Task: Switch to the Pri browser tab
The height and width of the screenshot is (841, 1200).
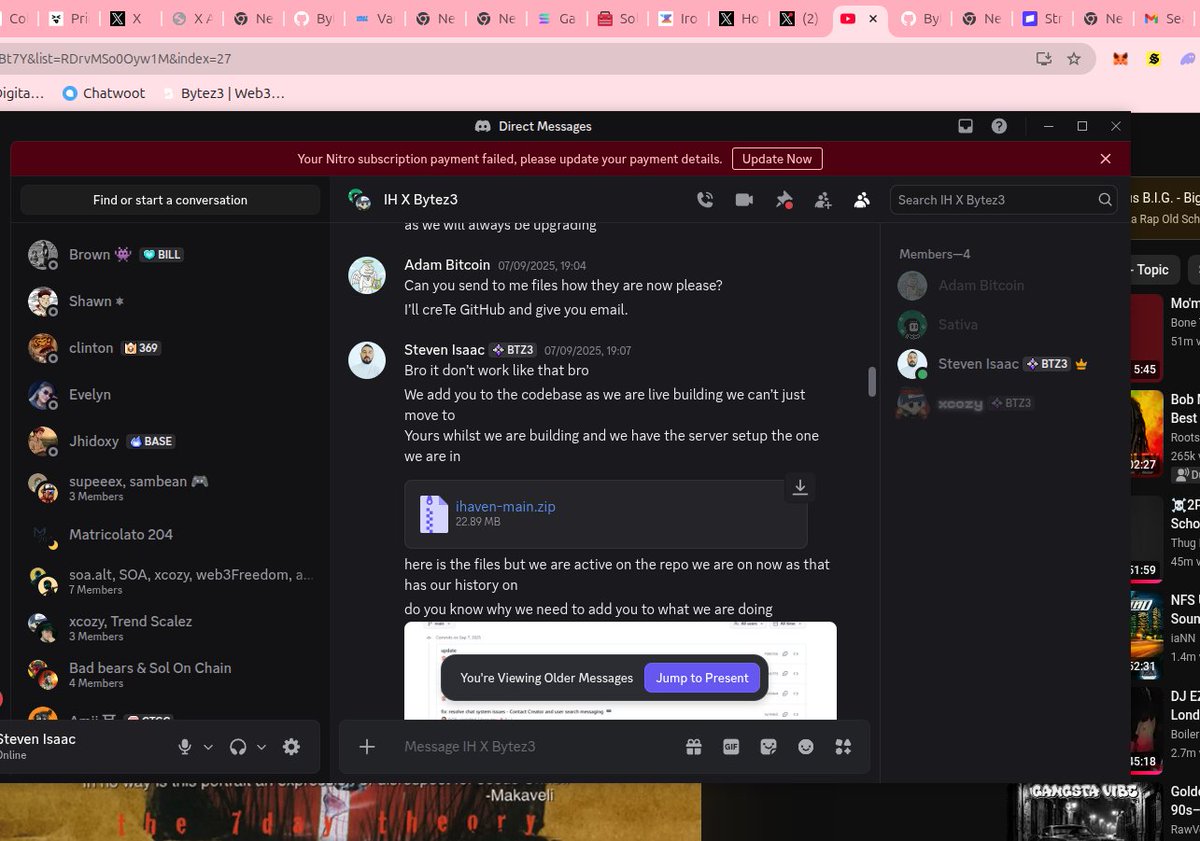Action: [x=71, y=19]
